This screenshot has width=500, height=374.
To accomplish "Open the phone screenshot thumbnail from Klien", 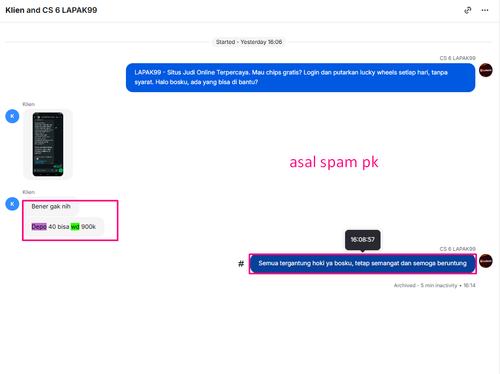I will [x=48, y=144].
